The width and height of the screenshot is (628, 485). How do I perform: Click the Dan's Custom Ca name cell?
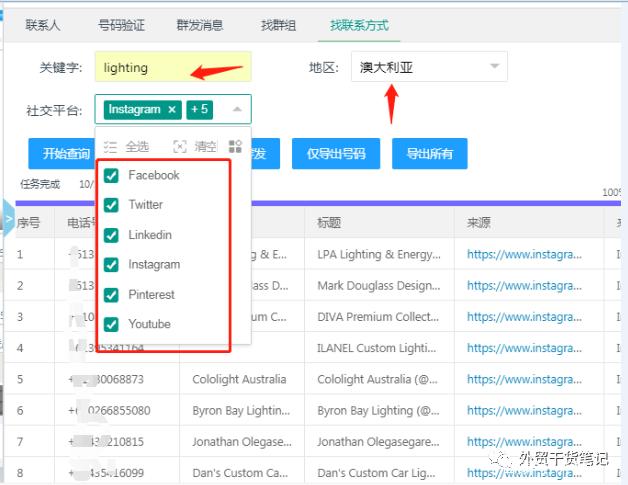tap(240, 473)
